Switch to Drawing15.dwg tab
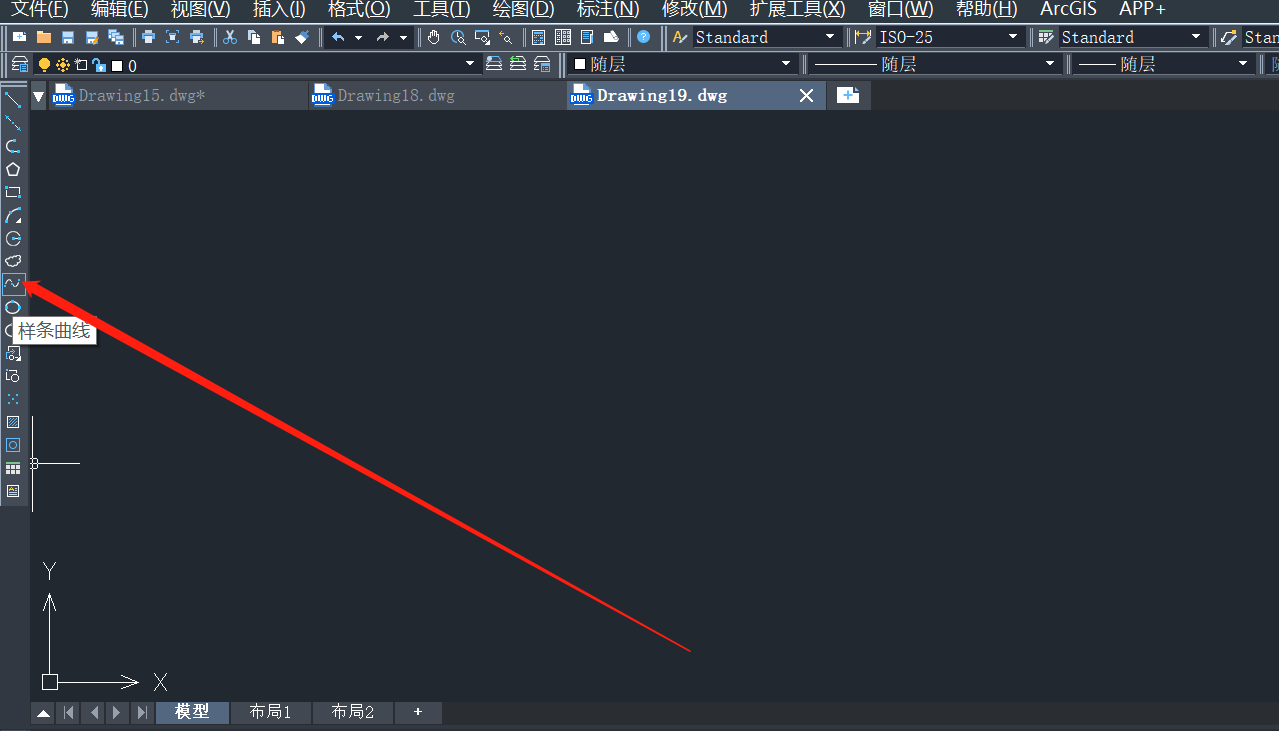The height and width of the screenshot is (731, 1279). 178,96
